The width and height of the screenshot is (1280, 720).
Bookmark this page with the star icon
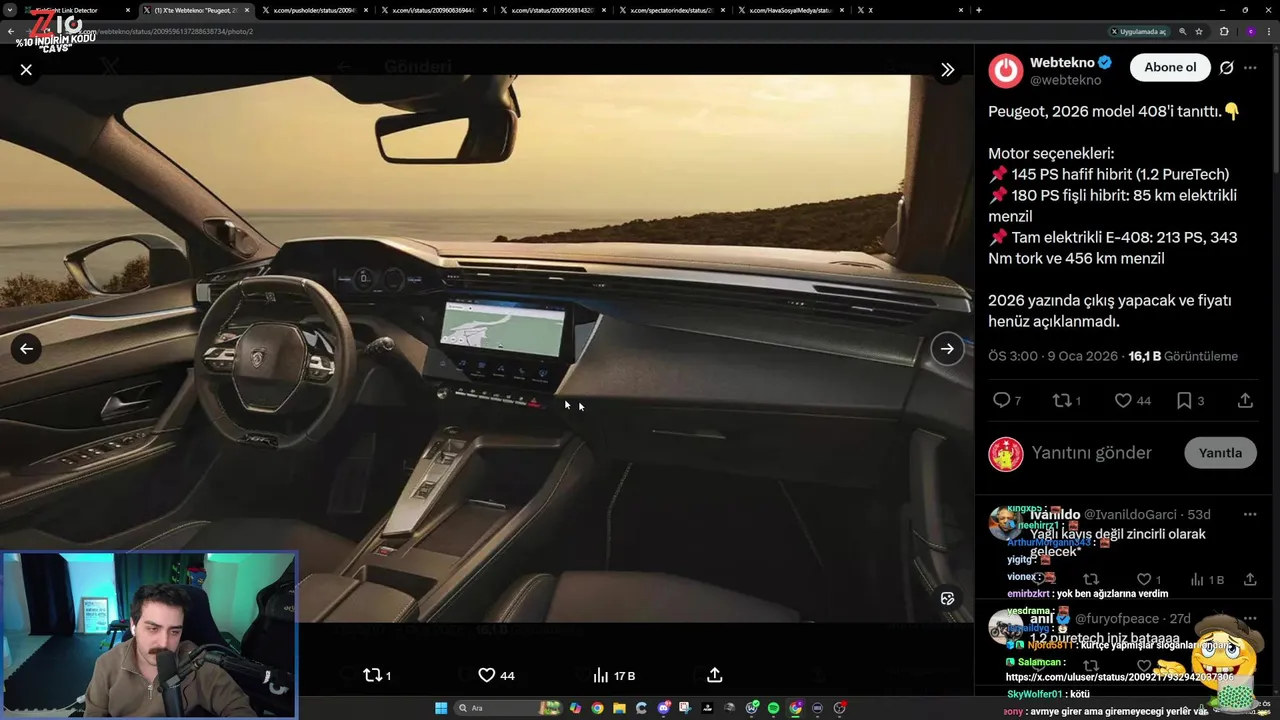tap(1199, 32)
